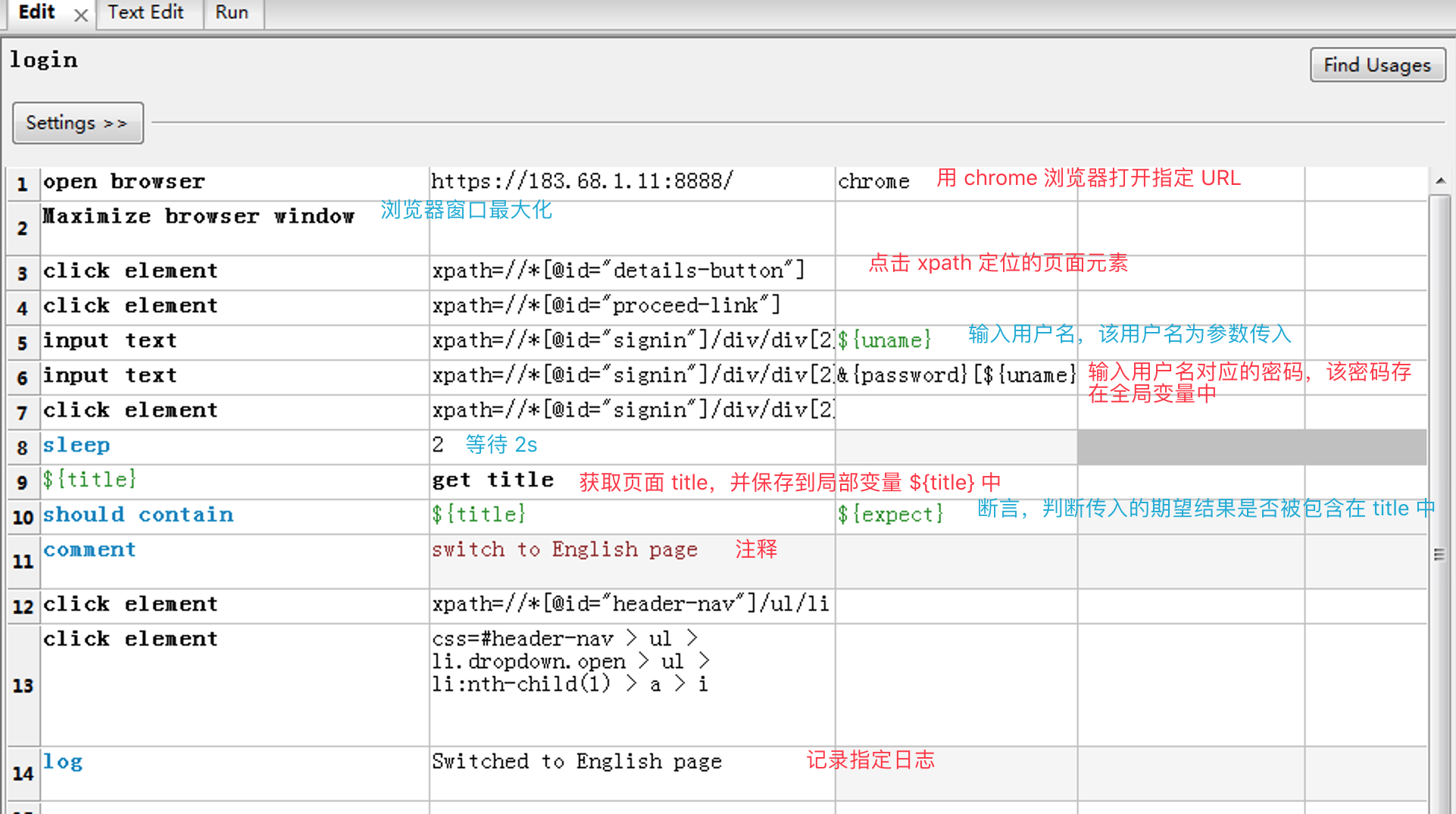The width and height of the screenshot is (1456, 814).
Task: Click the 'login' keyword name field
Action: (44, 61)
